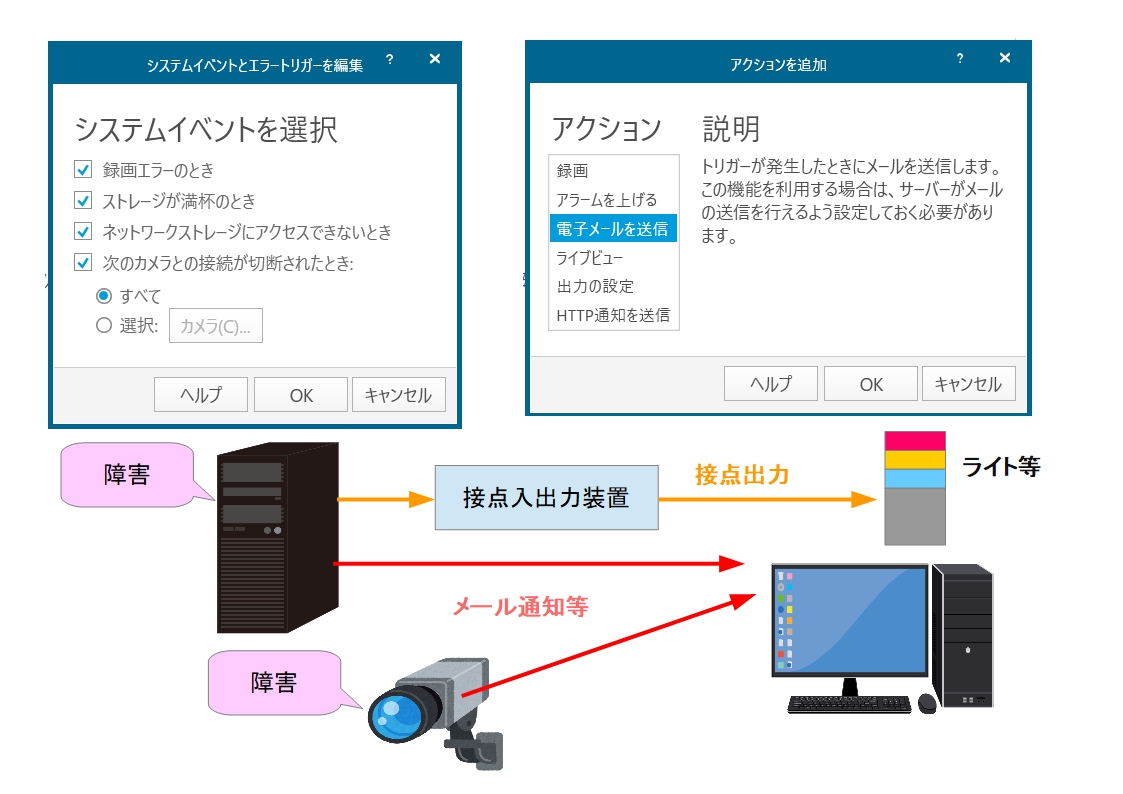1123x794 pixels.
Task: Select the すべて radio button
Action: tap(104, 296)
